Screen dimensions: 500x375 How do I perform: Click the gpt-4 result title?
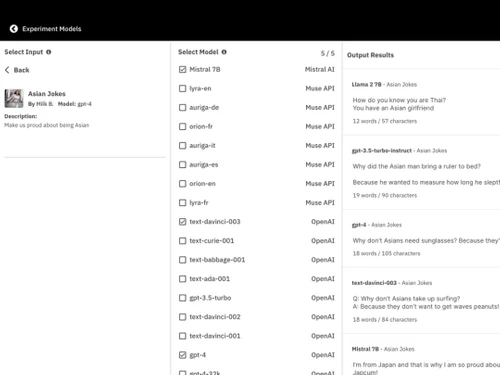359,225
